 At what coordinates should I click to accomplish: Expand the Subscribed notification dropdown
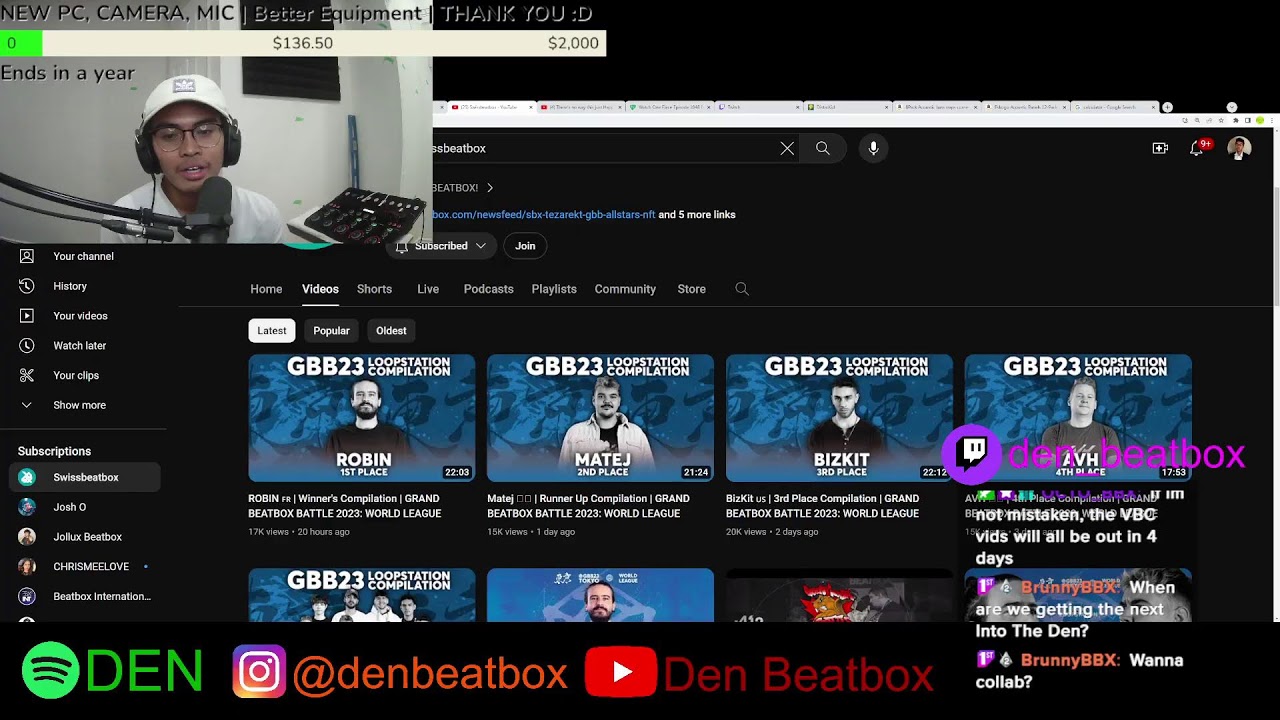481,246
